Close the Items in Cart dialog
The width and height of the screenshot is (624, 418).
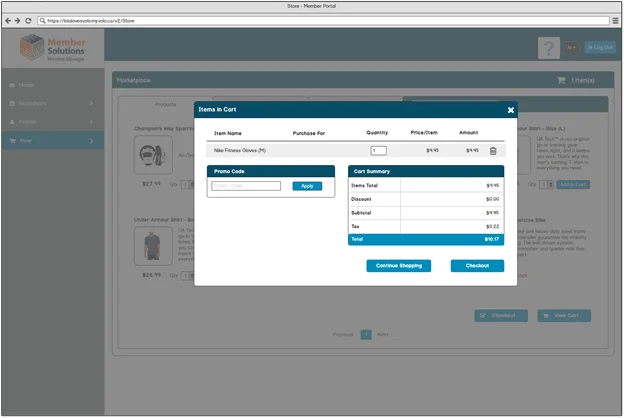511,110
